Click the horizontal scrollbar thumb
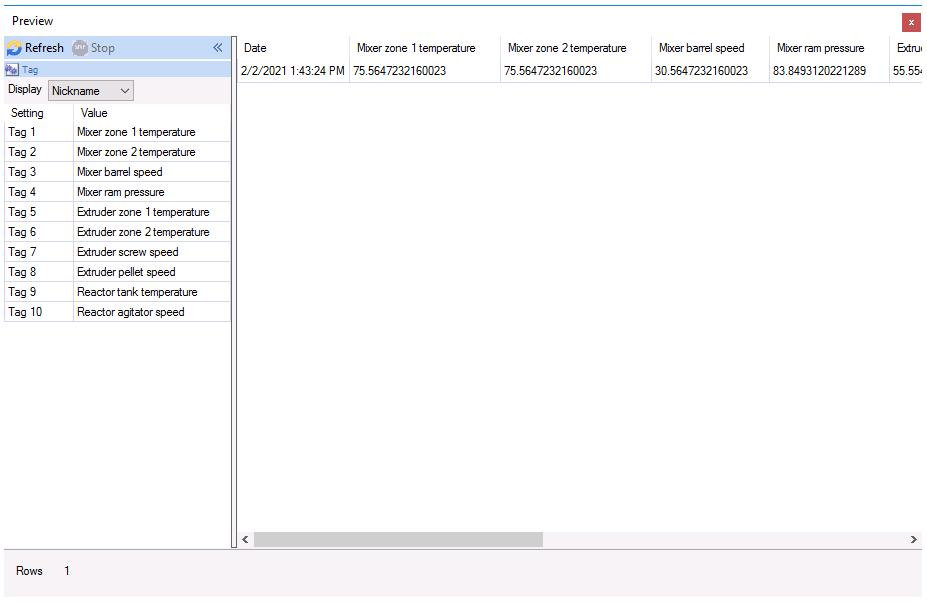 pos(398,539)
